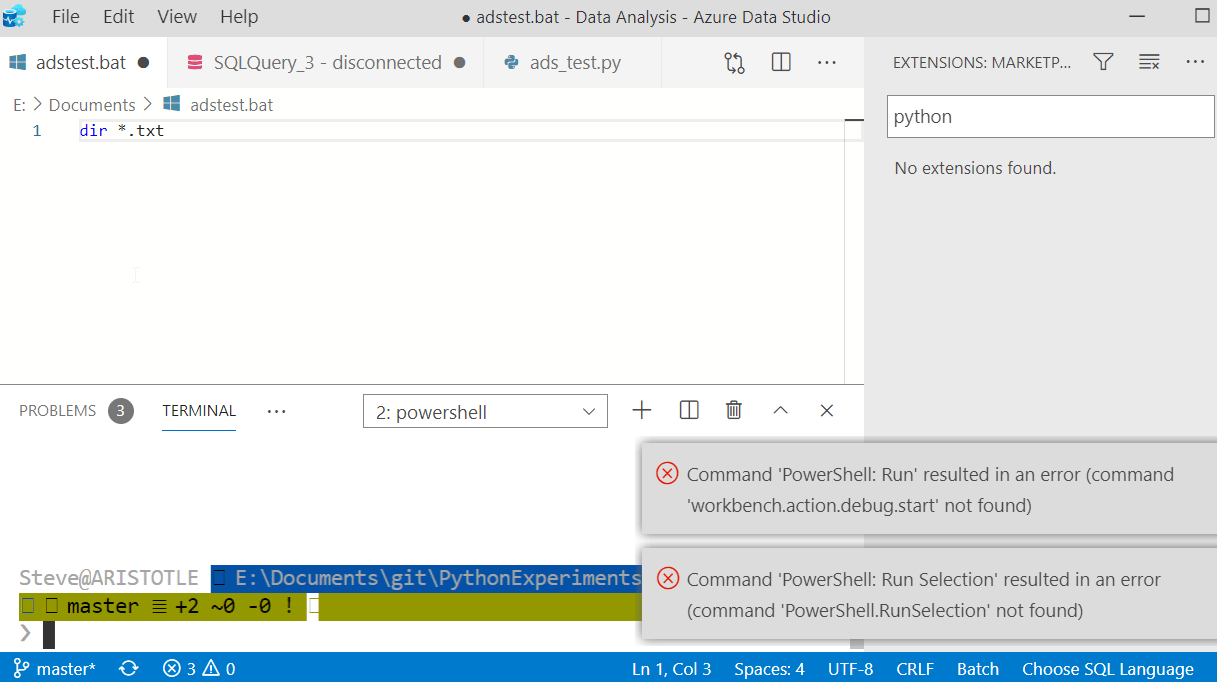1217x682 pixels.
Task: Click 'Ln 1, Col 3' cursor position
Action: (x=671, y=669)
